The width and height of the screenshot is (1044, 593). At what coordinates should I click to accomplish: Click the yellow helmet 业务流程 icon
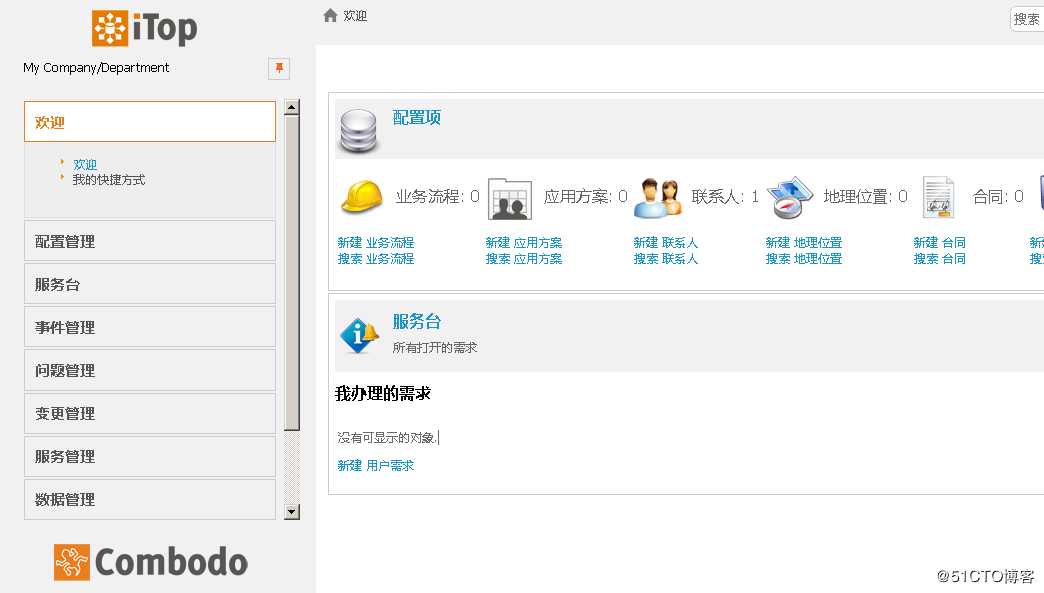pos(361,196)
